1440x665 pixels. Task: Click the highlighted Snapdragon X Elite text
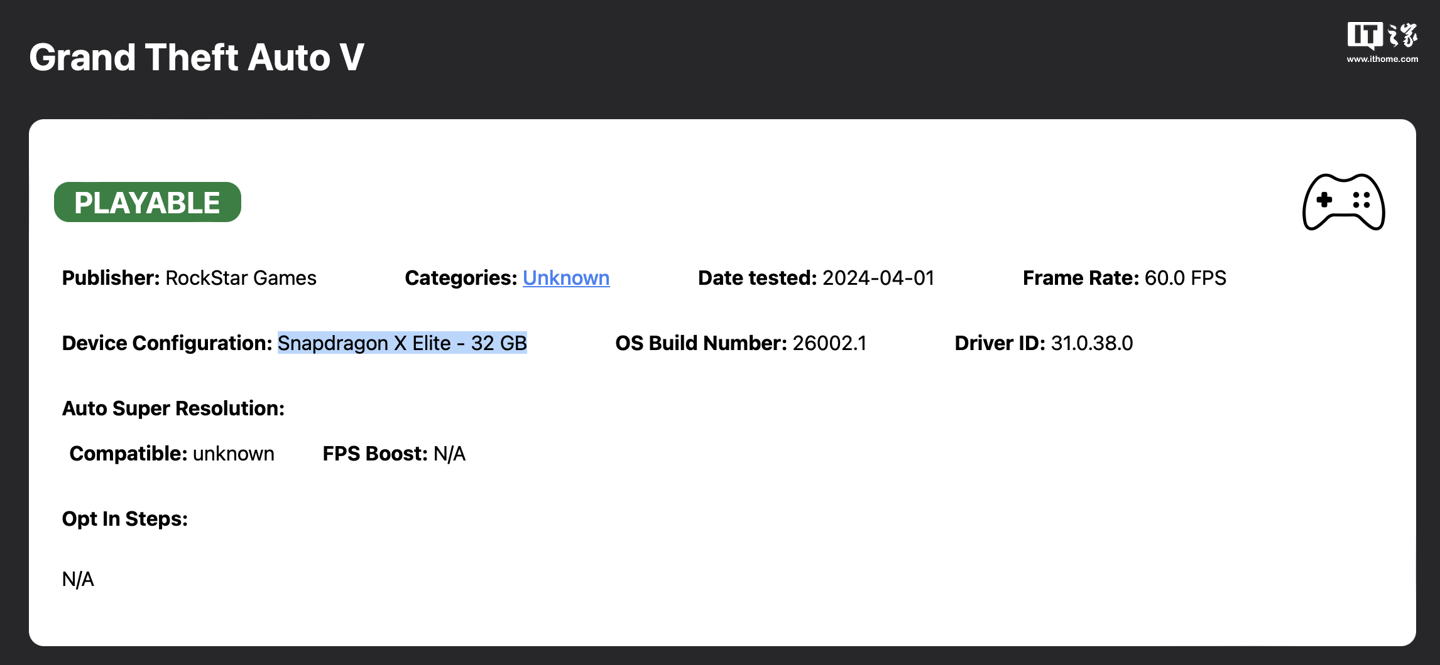[402, 343]
